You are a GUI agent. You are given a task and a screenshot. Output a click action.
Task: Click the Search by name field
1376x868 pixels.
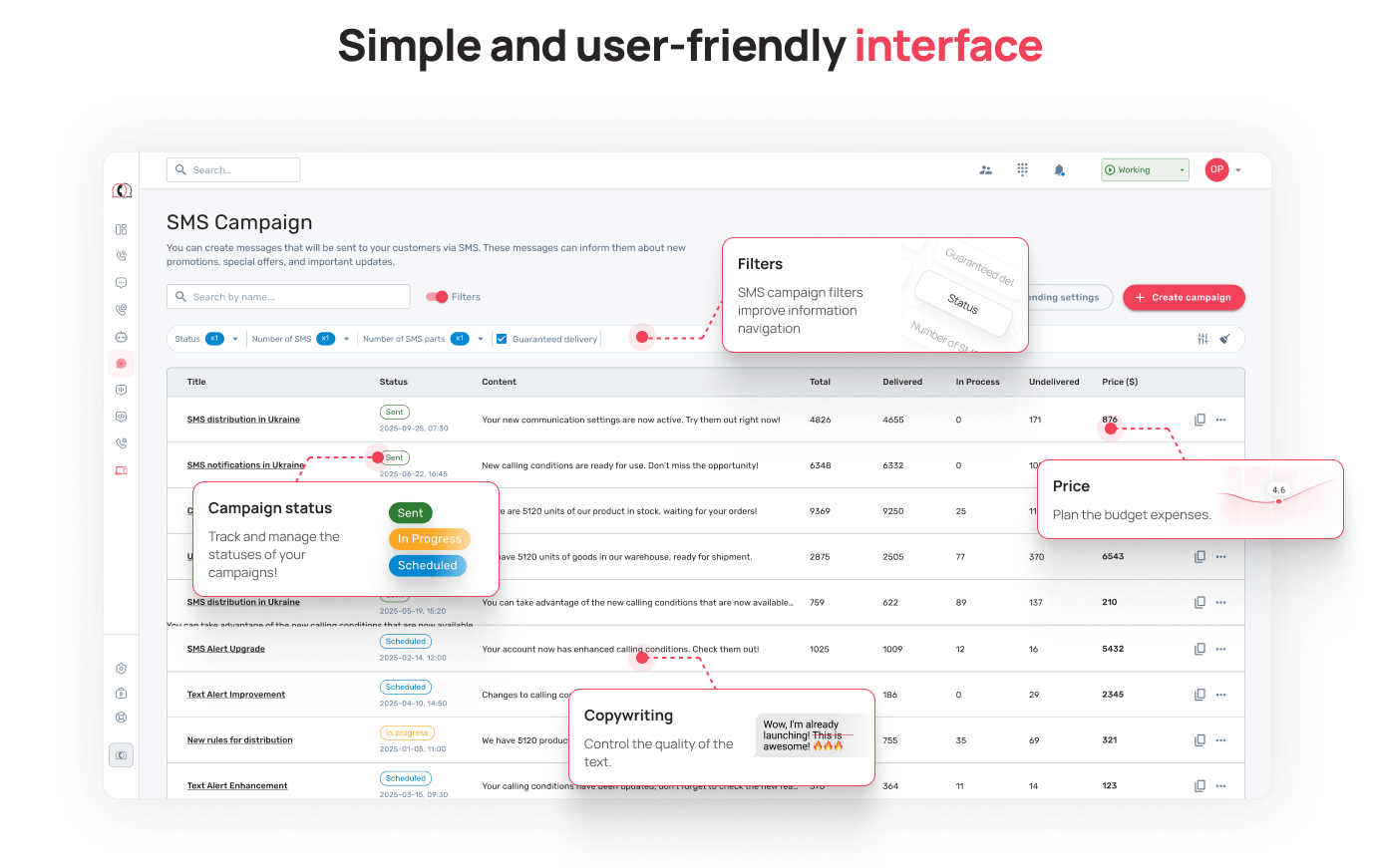[x=288, y=297]
